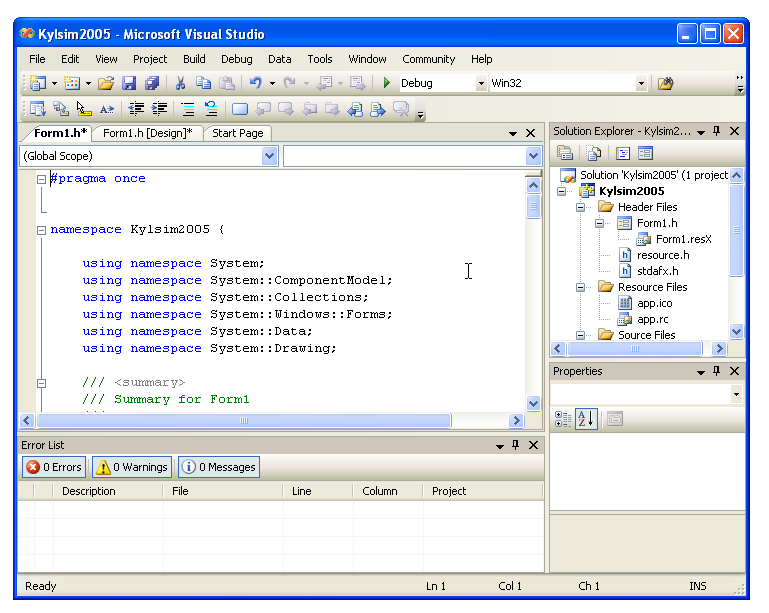
Task: Open the members dropdown beside Global Scope
Action: (533, 156)
